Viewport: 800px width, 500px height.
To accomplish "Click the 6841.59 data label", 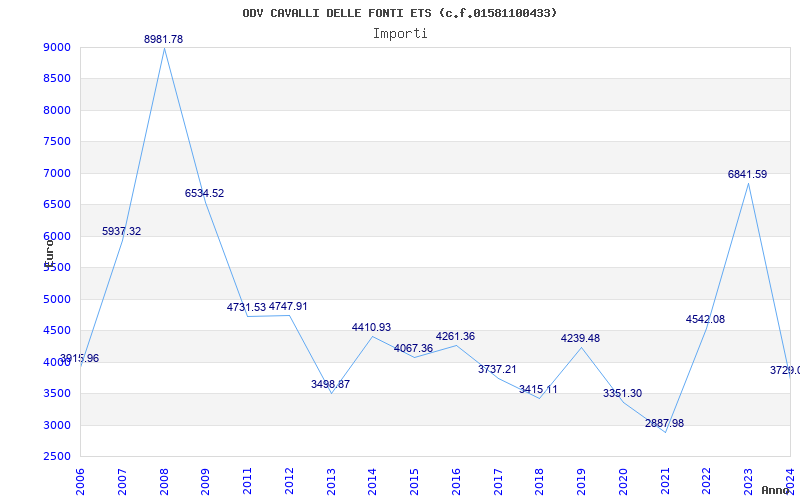I will pyautogui.click(x=747, y=174).
